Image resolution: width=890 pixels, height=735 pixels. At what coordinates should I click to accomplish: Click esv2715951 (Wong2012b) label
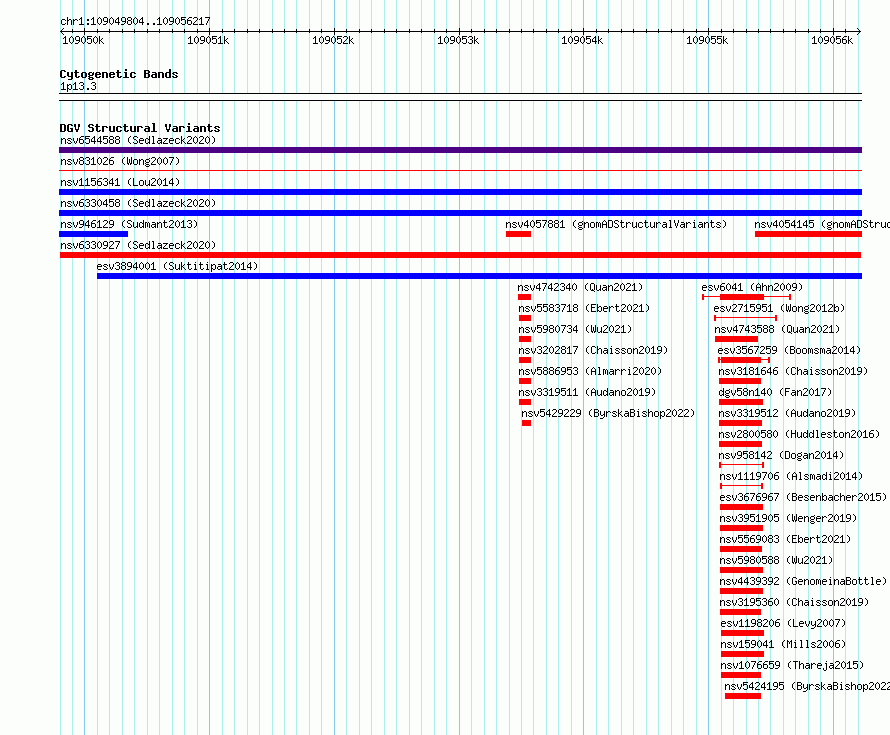779,308
